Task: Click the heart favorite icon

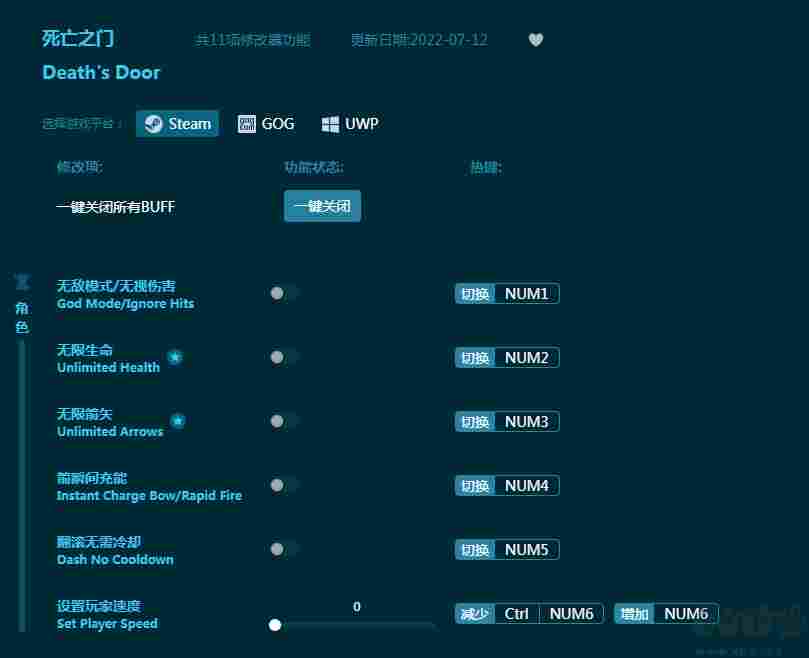Action: click(x=536, y=40)
